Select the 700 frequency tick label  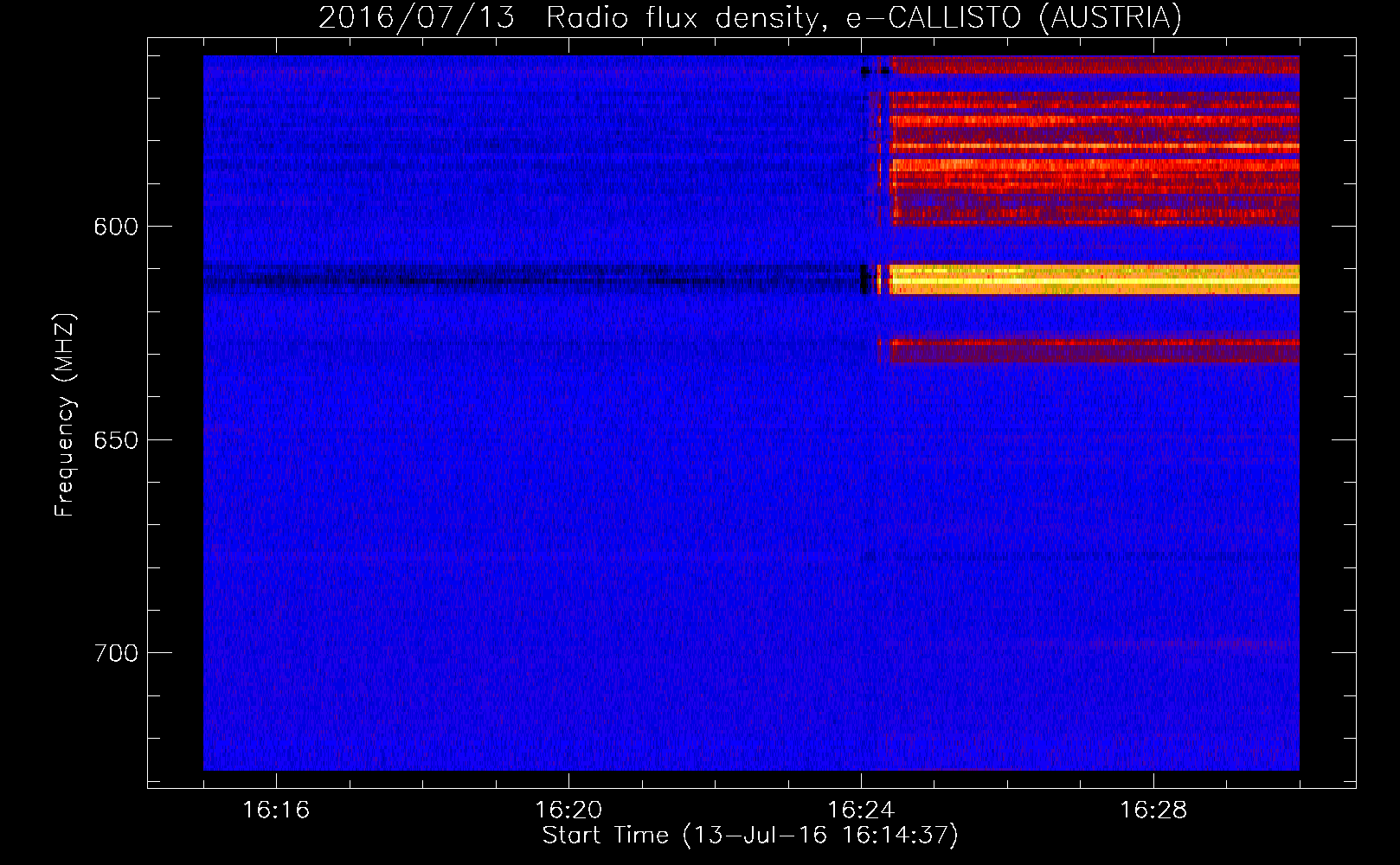116,653
